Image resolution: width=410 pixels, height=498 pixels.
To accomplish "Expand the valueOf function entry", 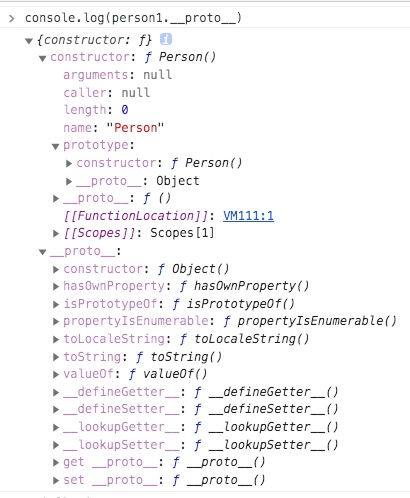I will (x=56, y=374).
